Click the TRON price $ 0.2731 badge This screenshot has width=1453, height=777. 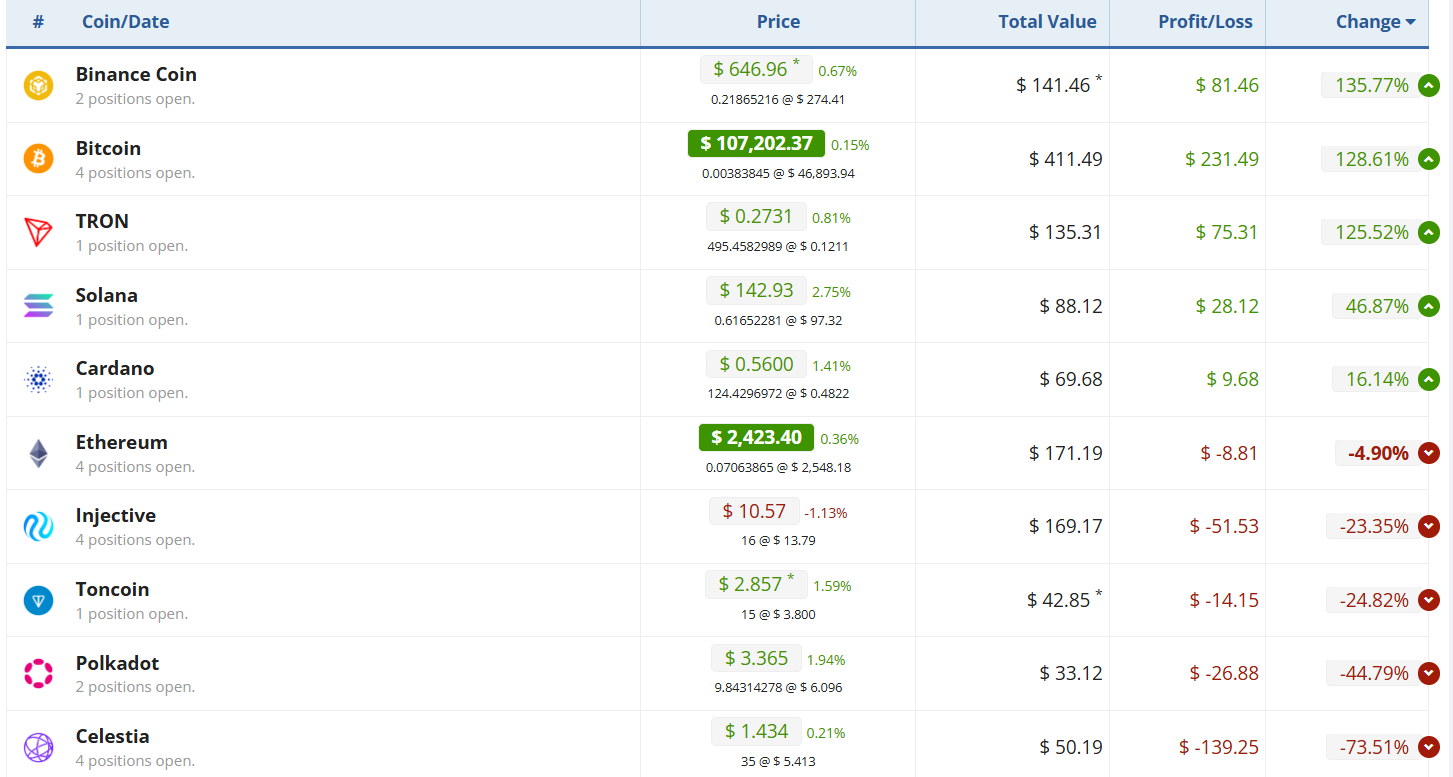[x=755, y=216]
